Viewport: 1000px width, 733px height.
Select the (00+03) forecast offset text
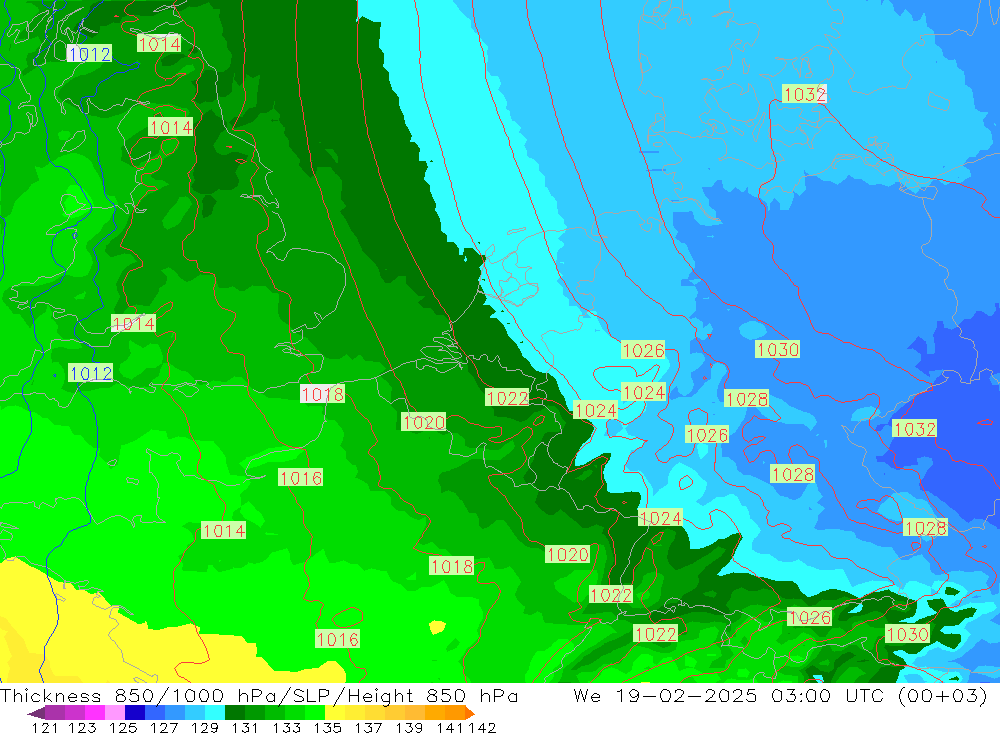pyautogui.click(x=942, y=695)
